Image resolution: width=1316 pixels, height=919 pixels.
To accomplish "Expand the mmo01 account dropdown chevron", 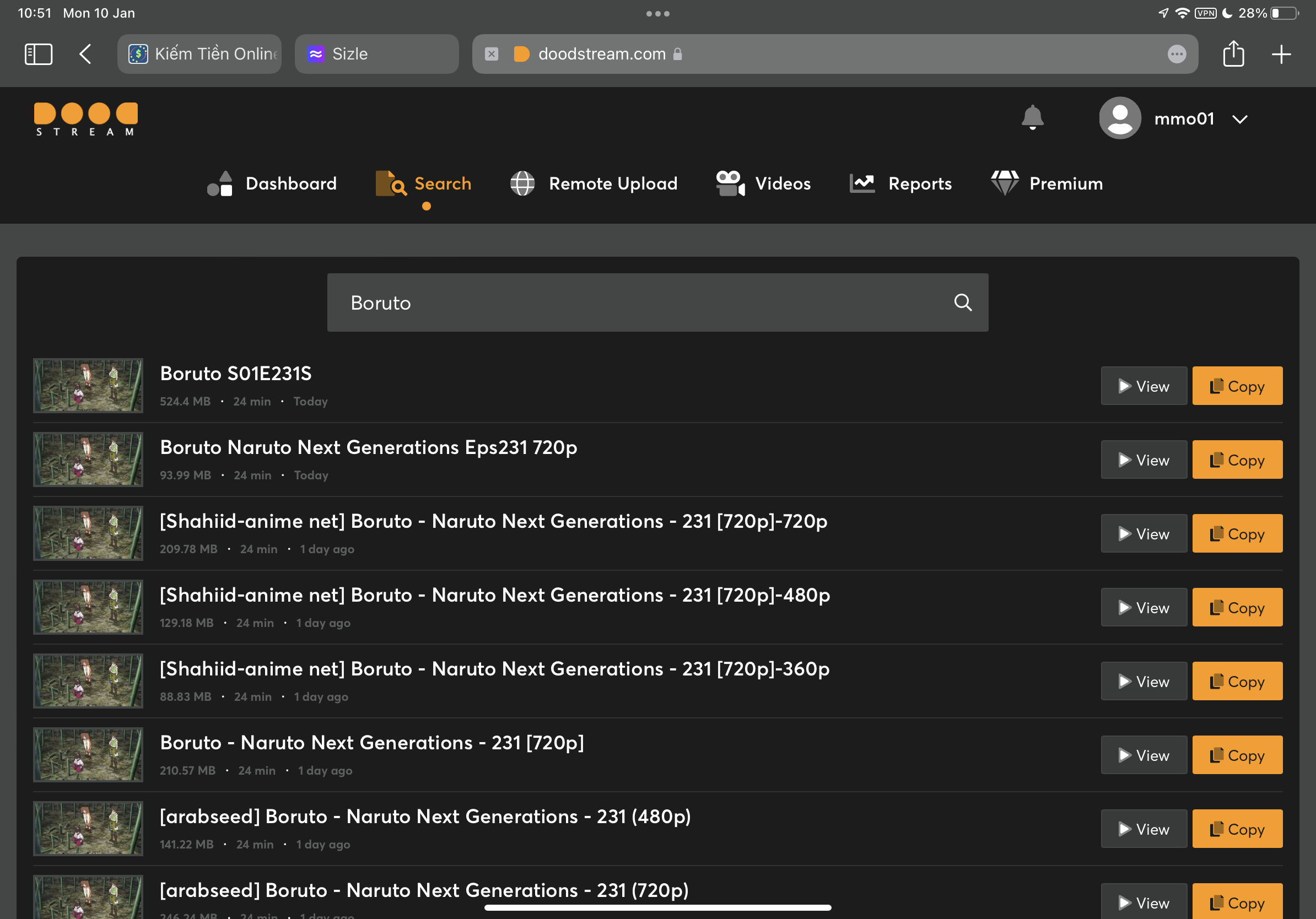I will point(1240,119).
